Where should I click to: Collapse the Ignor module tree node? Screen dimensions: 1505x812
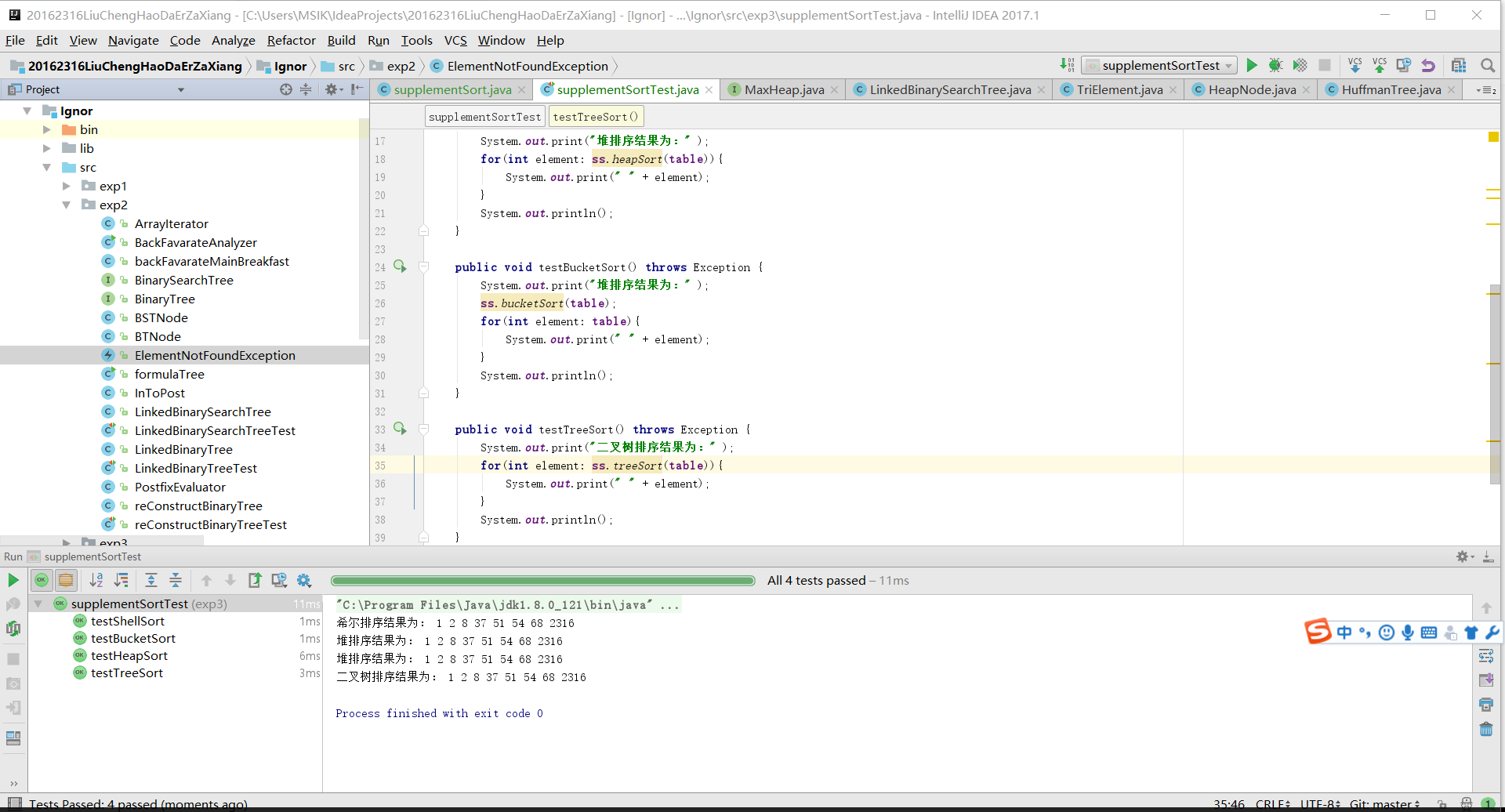point(27,111)
